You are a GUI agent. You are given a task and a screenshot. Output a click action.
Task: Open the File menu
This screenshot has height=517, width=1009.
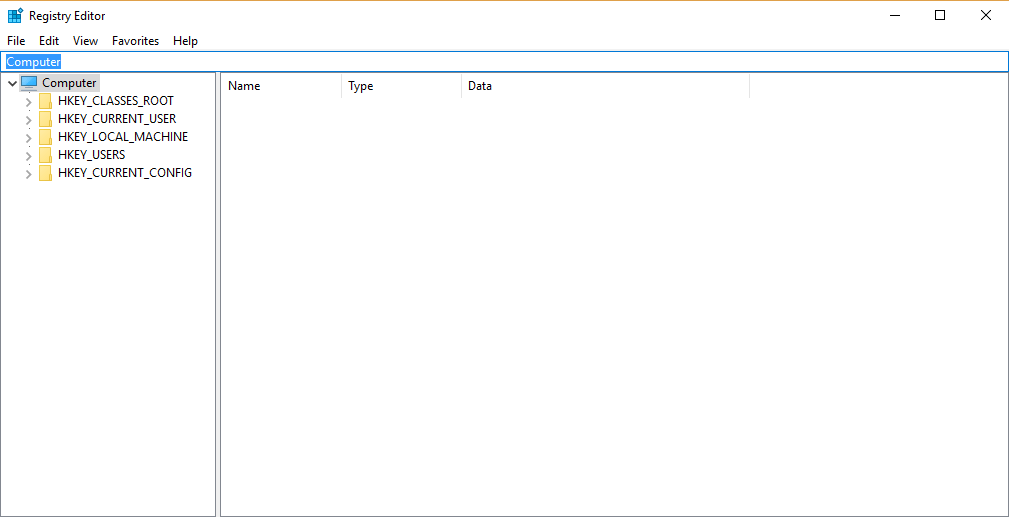click(16, 41)
